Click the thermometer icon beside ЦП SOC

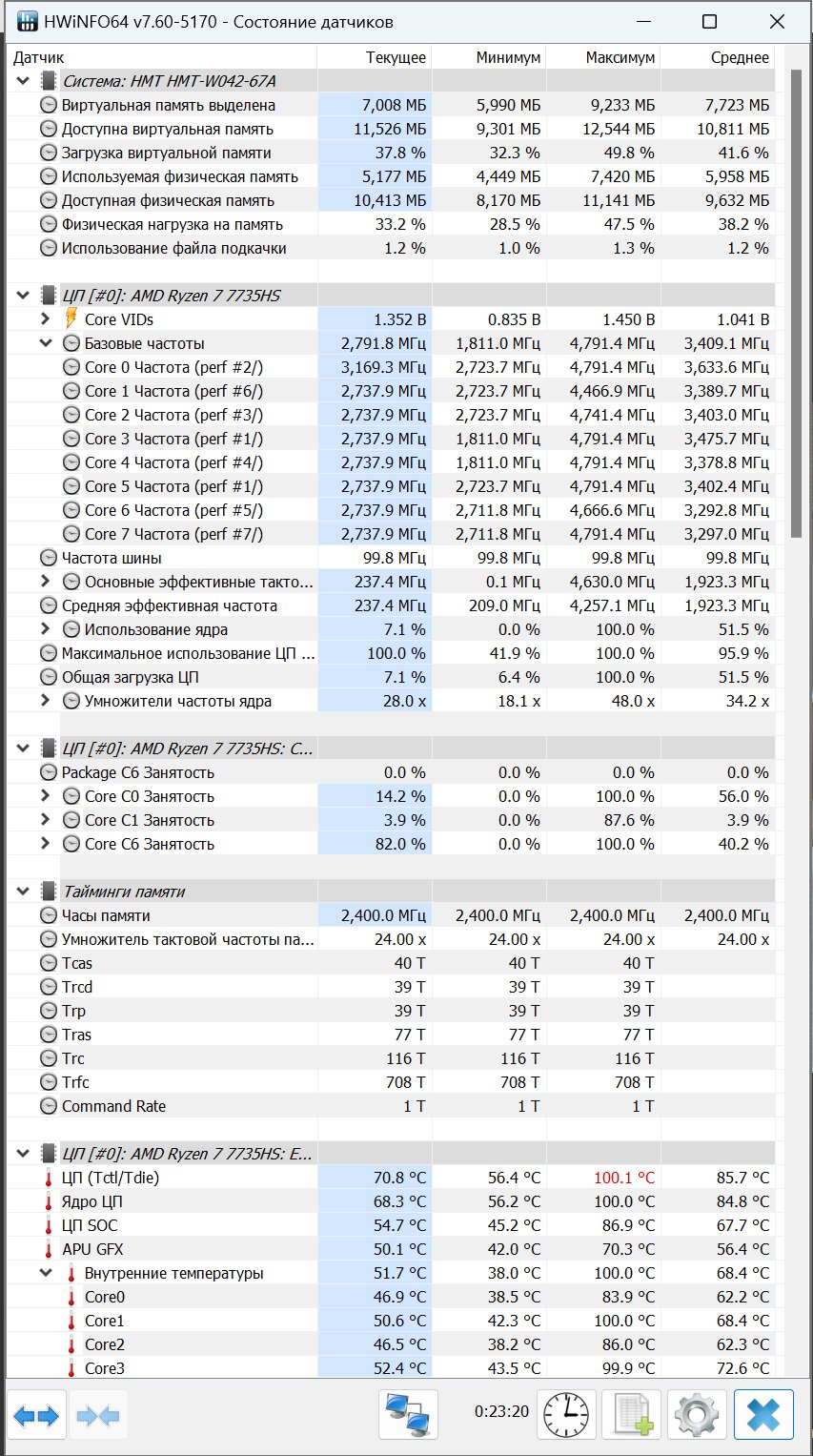coord(49,1225)
